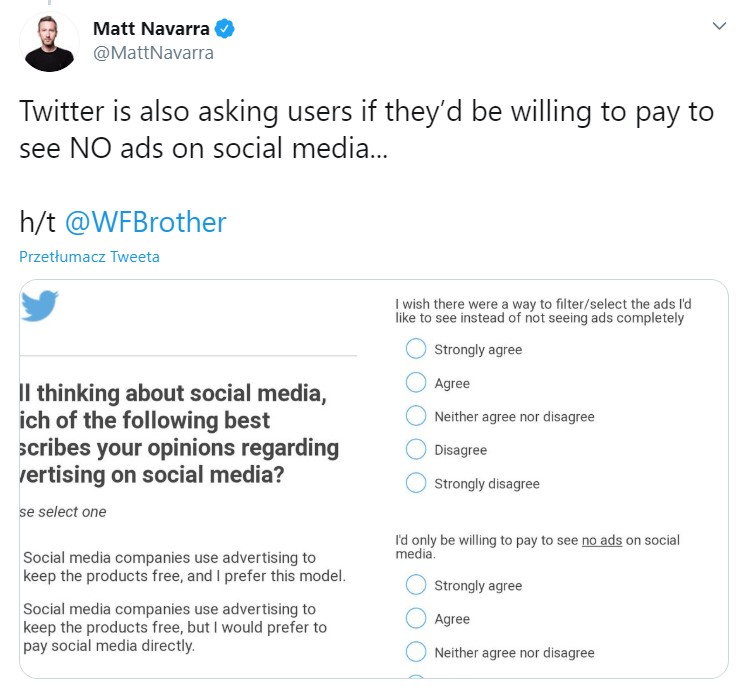The width and height of the screenshot is (745, 691).
Task: Choose Neither agree nor disagree for pay no ads
Action: (x=416, y=652)
